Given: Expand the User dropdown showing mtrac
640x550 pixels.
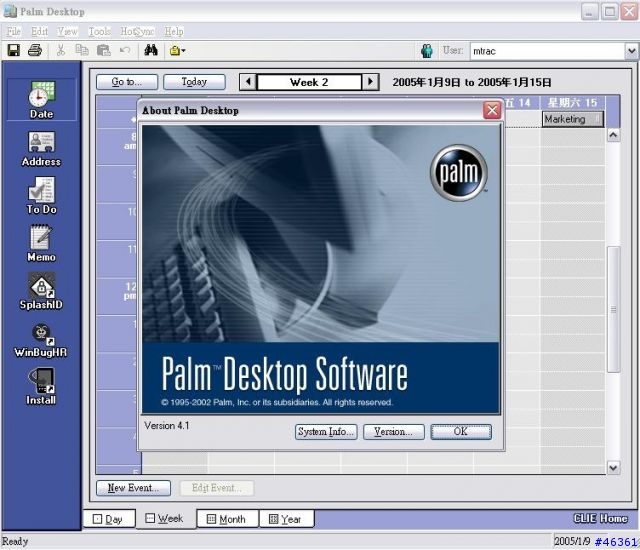Looking at the screenshot, I should [631, 51].
